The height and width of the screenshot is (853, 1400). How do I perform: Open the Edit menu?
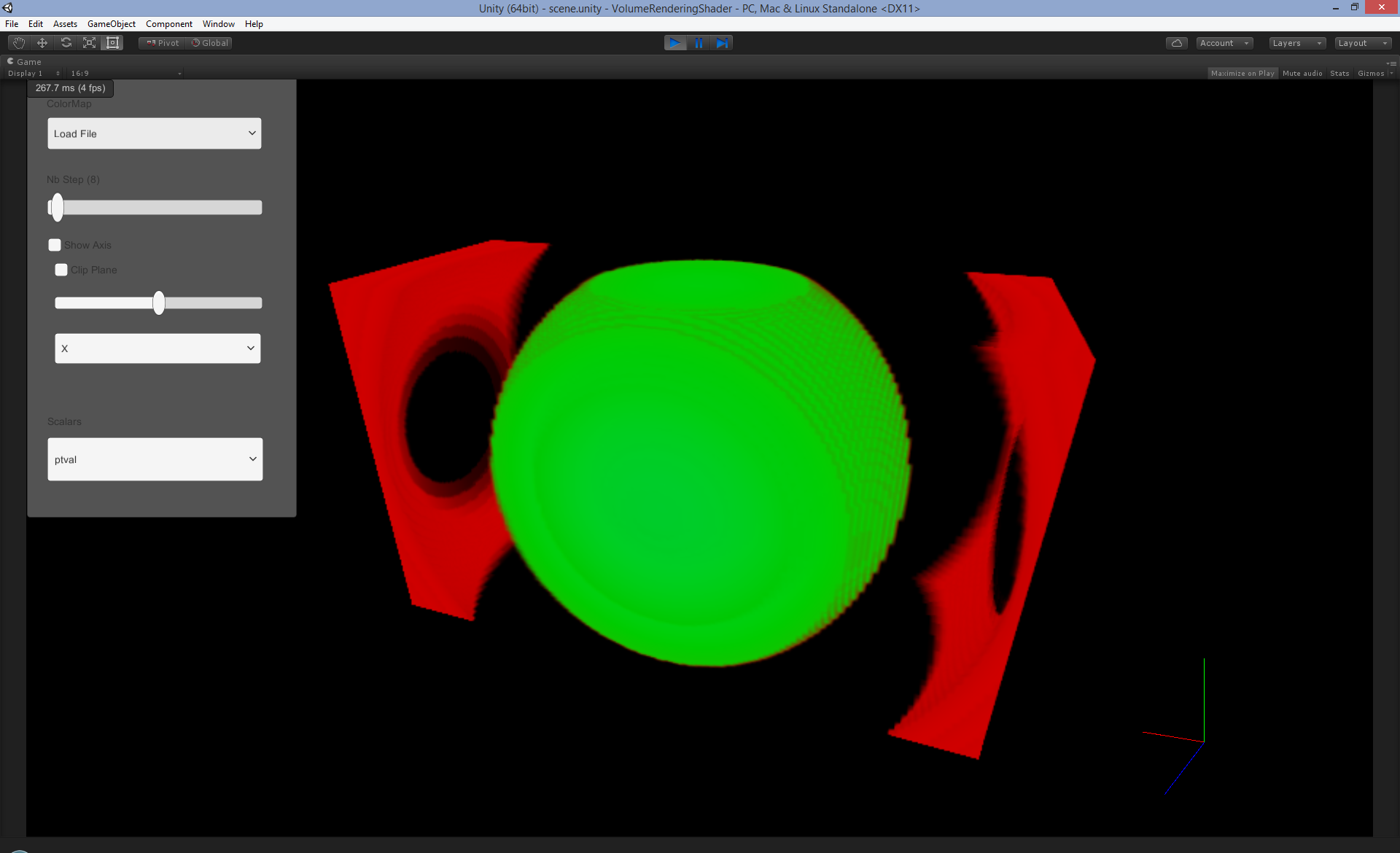point(36,24)
